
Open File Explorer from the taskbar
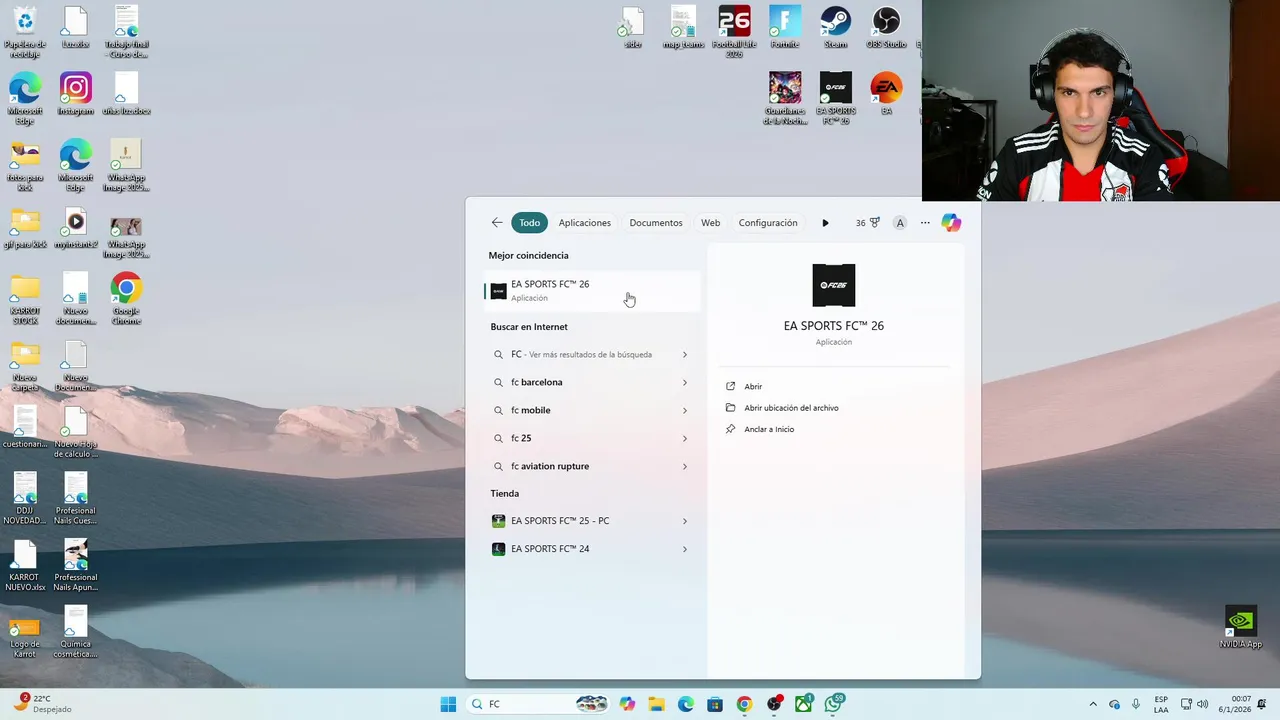pos(656,704)
